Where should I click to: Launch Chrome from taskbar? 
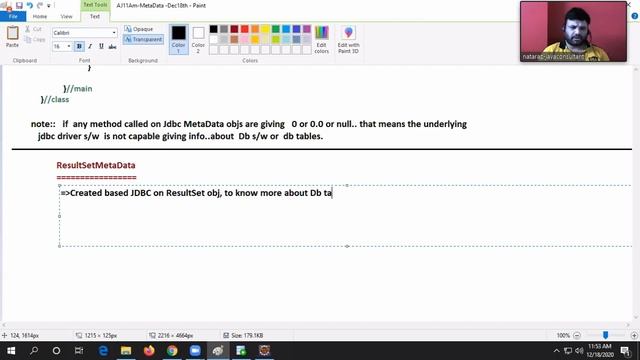click(172, 351)
